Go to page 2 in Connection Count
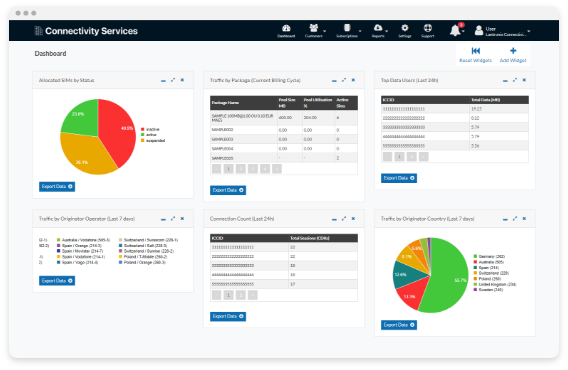 coord(241,295)
